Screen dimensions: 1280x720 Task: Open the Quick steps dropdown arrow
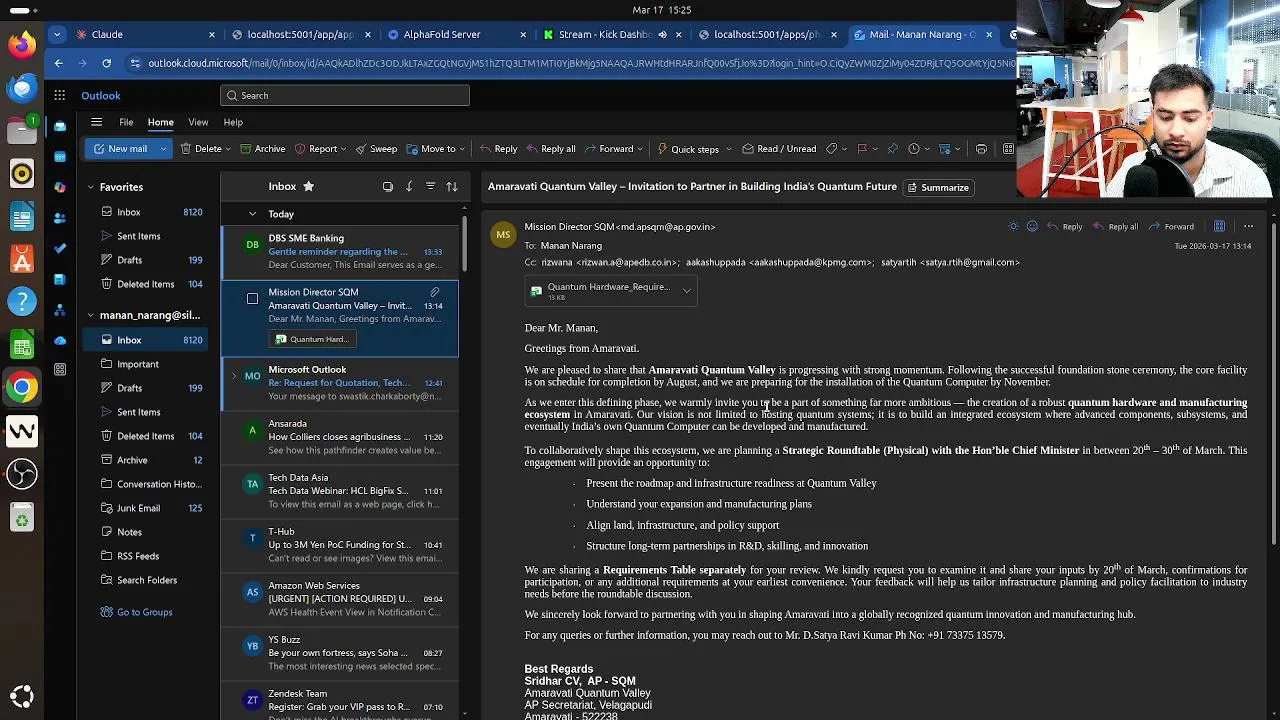pos(728,149)
